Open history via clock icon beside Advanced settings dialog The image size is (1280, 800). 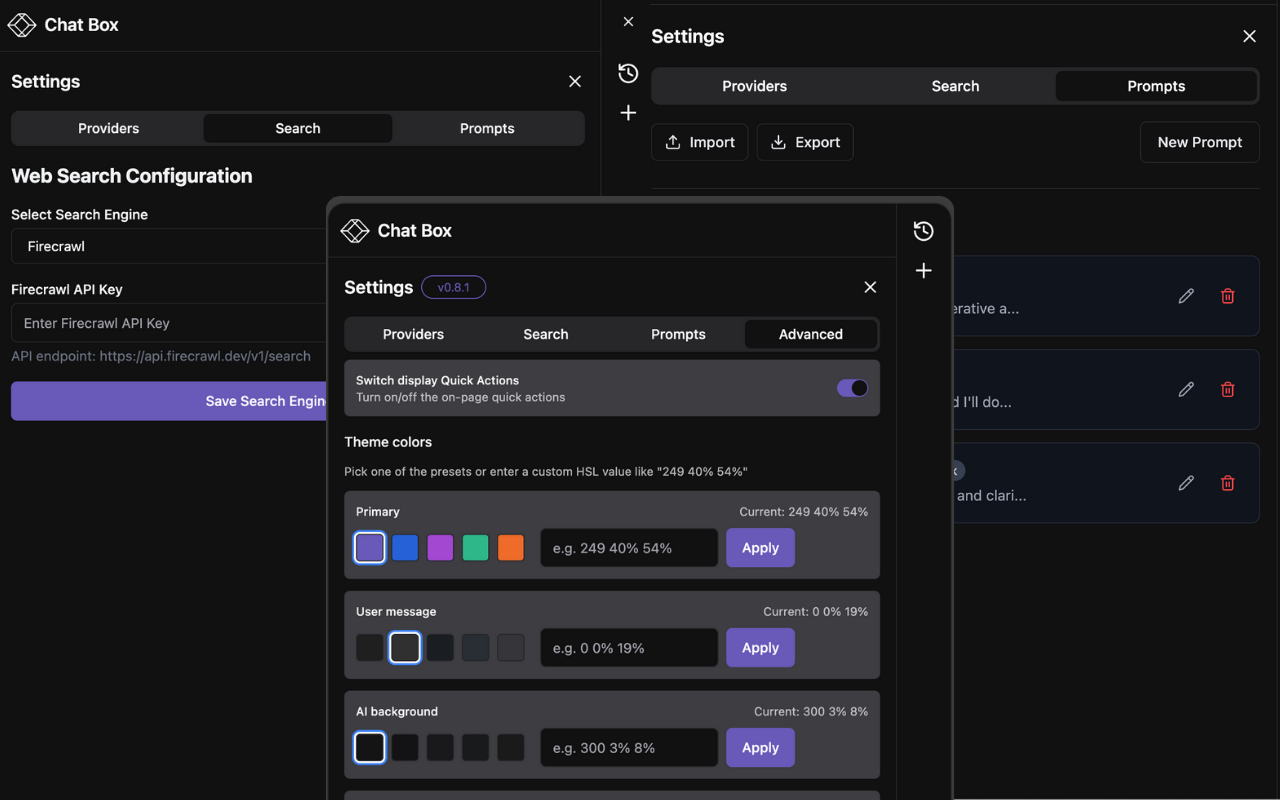[923, 230]
